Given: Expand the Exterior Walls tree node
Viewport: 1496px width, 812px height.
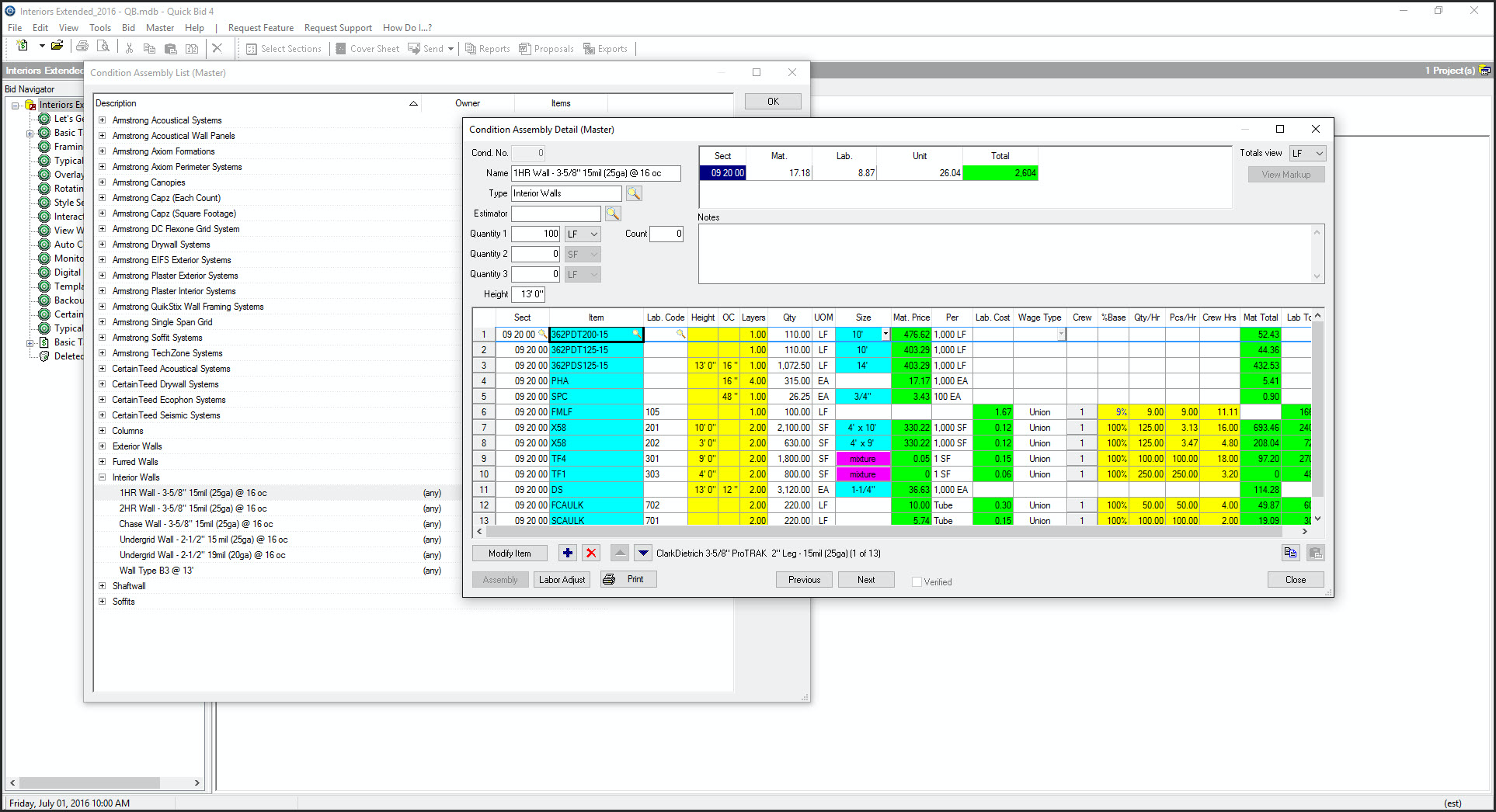Looking at the screenshot, I should coord(102,446).
